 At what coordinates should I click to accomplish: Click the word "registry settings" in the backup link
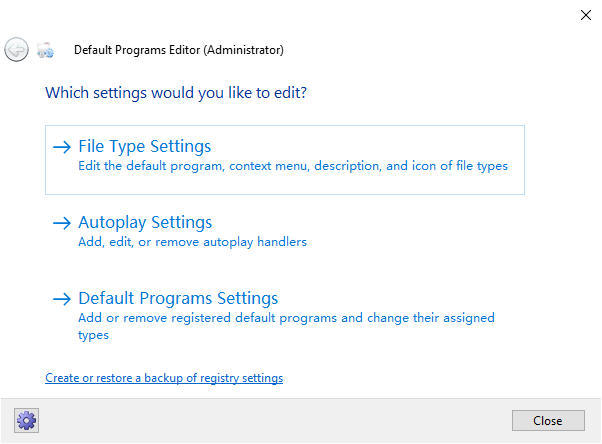245,378
